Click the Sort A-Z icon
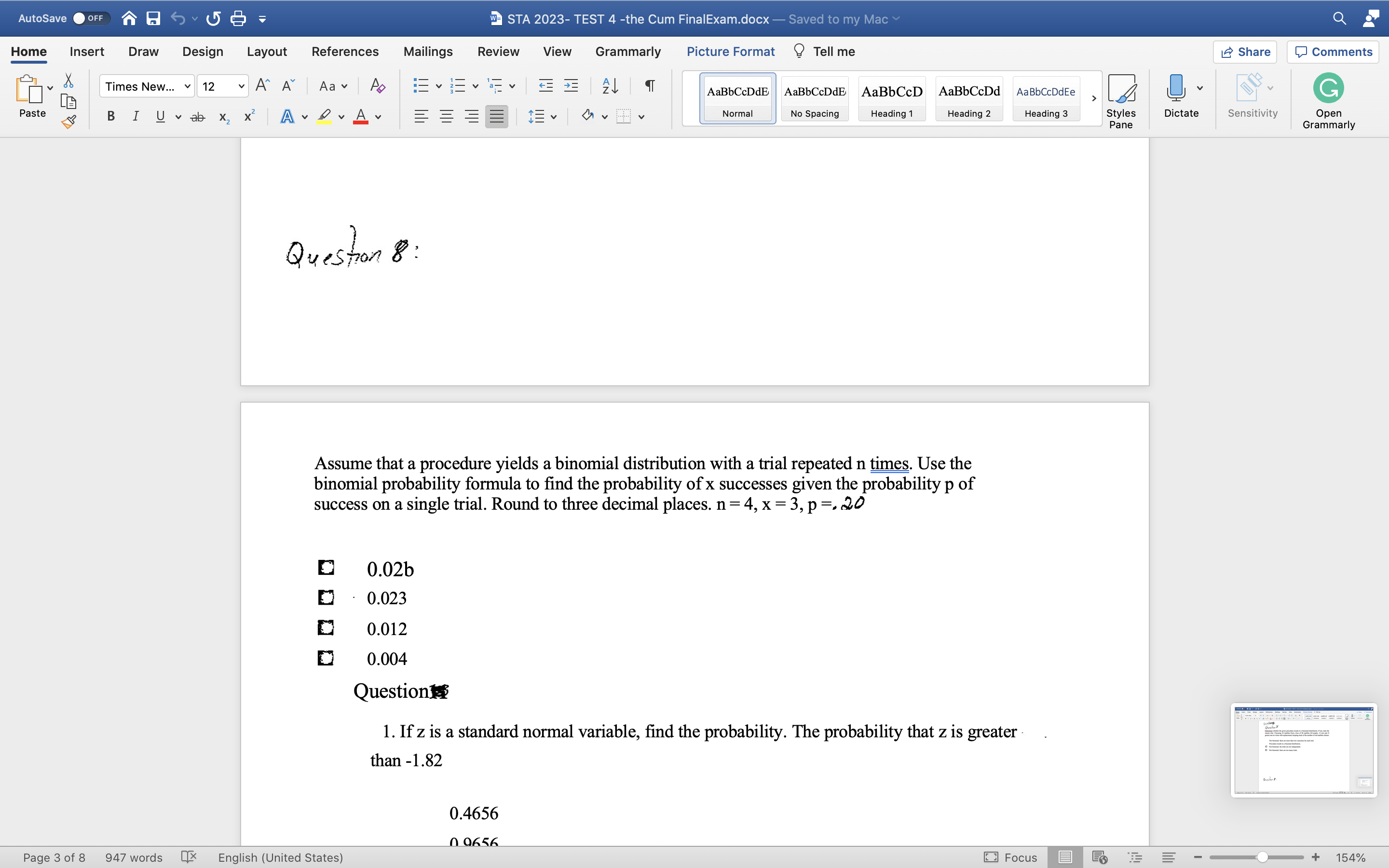The height and width of the screenshot is (868, 1389). 610,86
